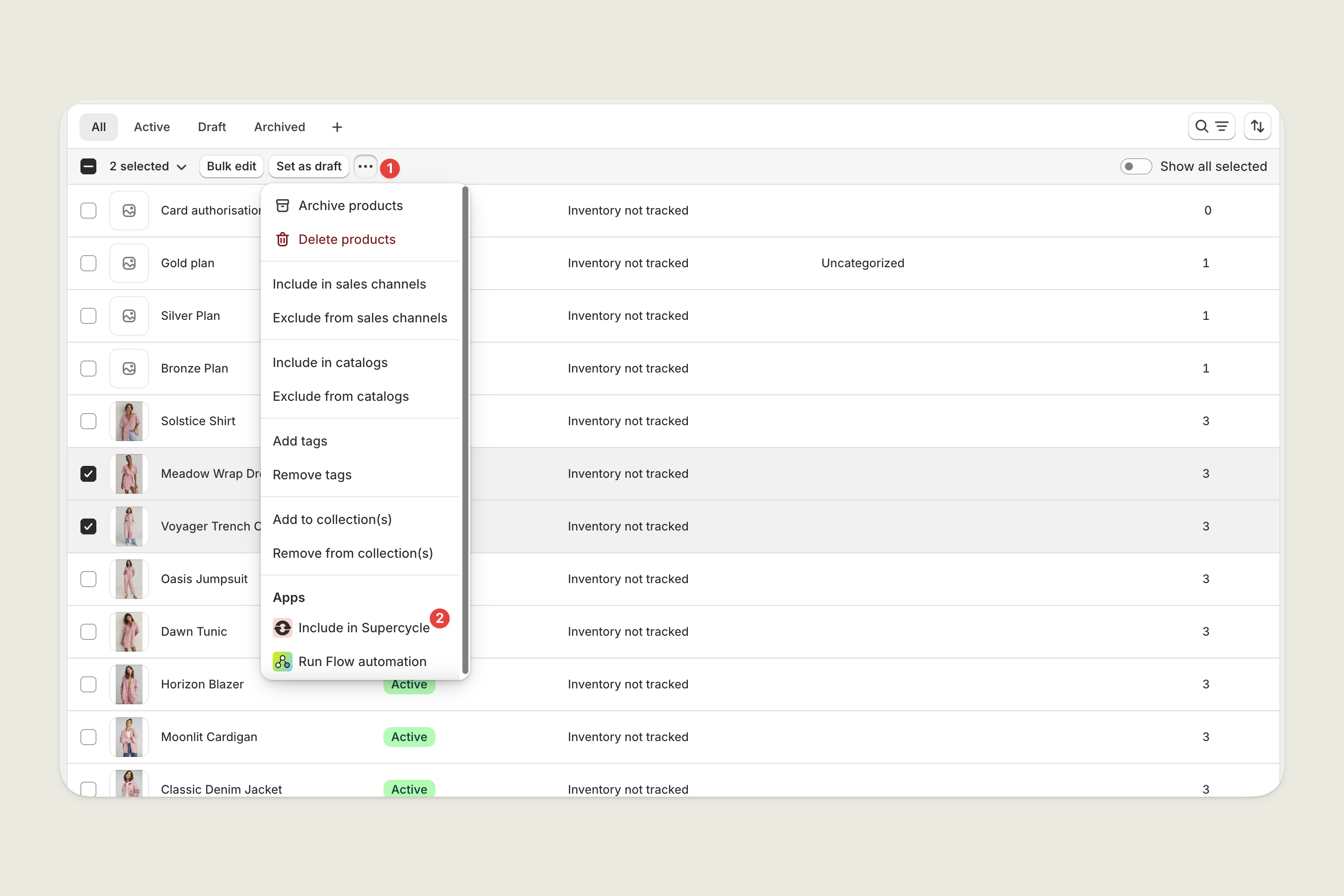Viewport: 1344px width, 896px height.
Task: Enable the Show all selected toggle
Action: pyautogui.click(x=1135, y=166)
